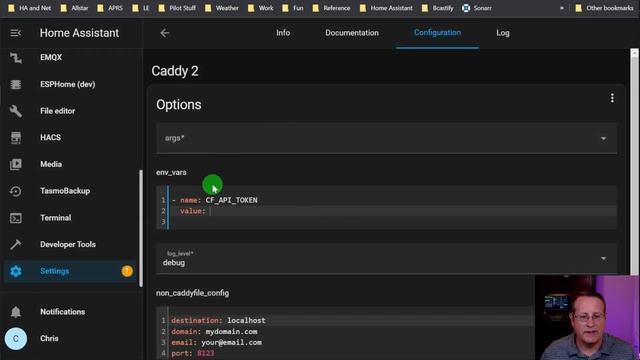Click the port: 8123 line
Image resolution: width=640 pixels, height=360 pixels.
(x=193, y=353)
